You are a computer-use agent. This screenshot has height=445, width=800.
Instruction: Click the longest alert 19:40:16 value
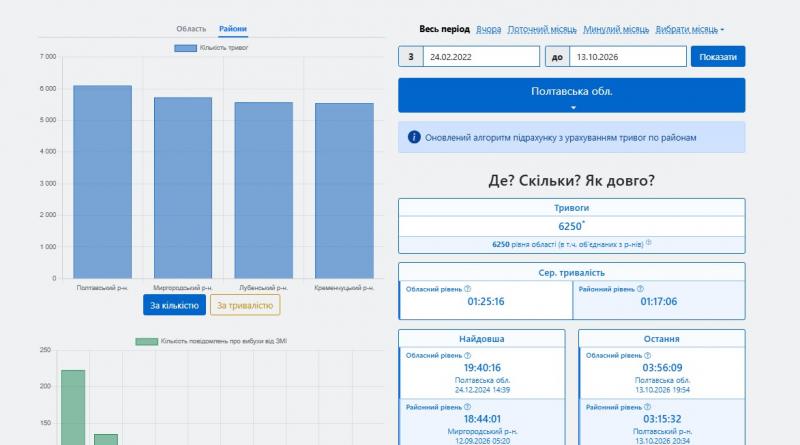pyautogui.click(x=482, y=368)
